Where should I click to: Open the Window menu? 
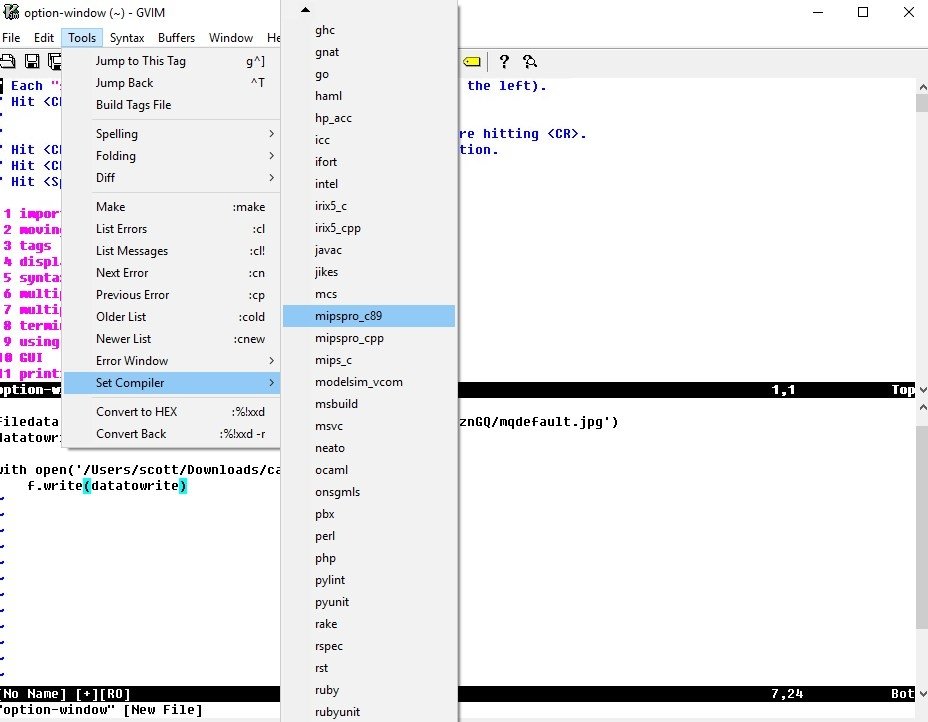(x=231, y=37)
